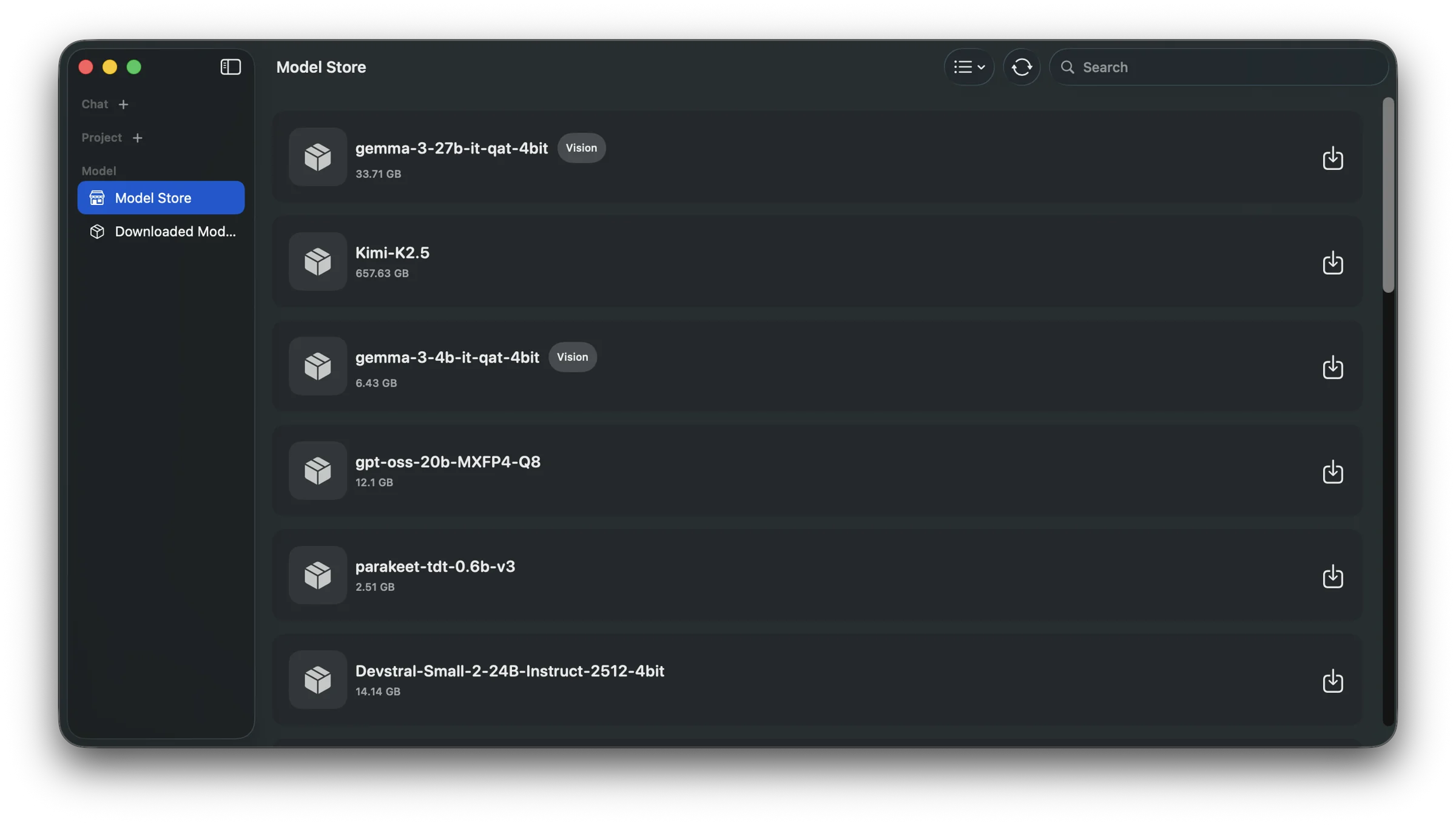Viewport: 1456px width, 825px height.
Task: Download the gemma-3-4b-it-qat-4bit model
Action: coord(1332,367)
